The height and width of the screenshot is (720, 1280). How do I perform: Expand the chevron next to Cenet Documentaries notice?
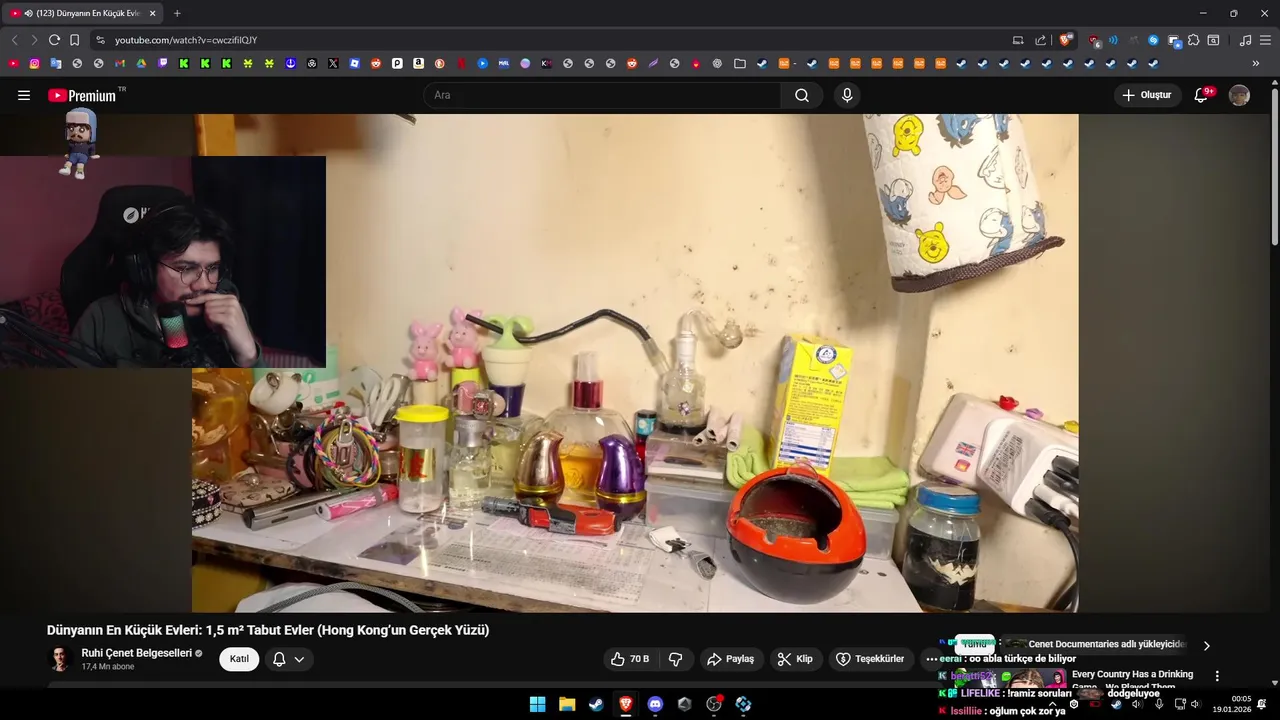(1206, 645)
